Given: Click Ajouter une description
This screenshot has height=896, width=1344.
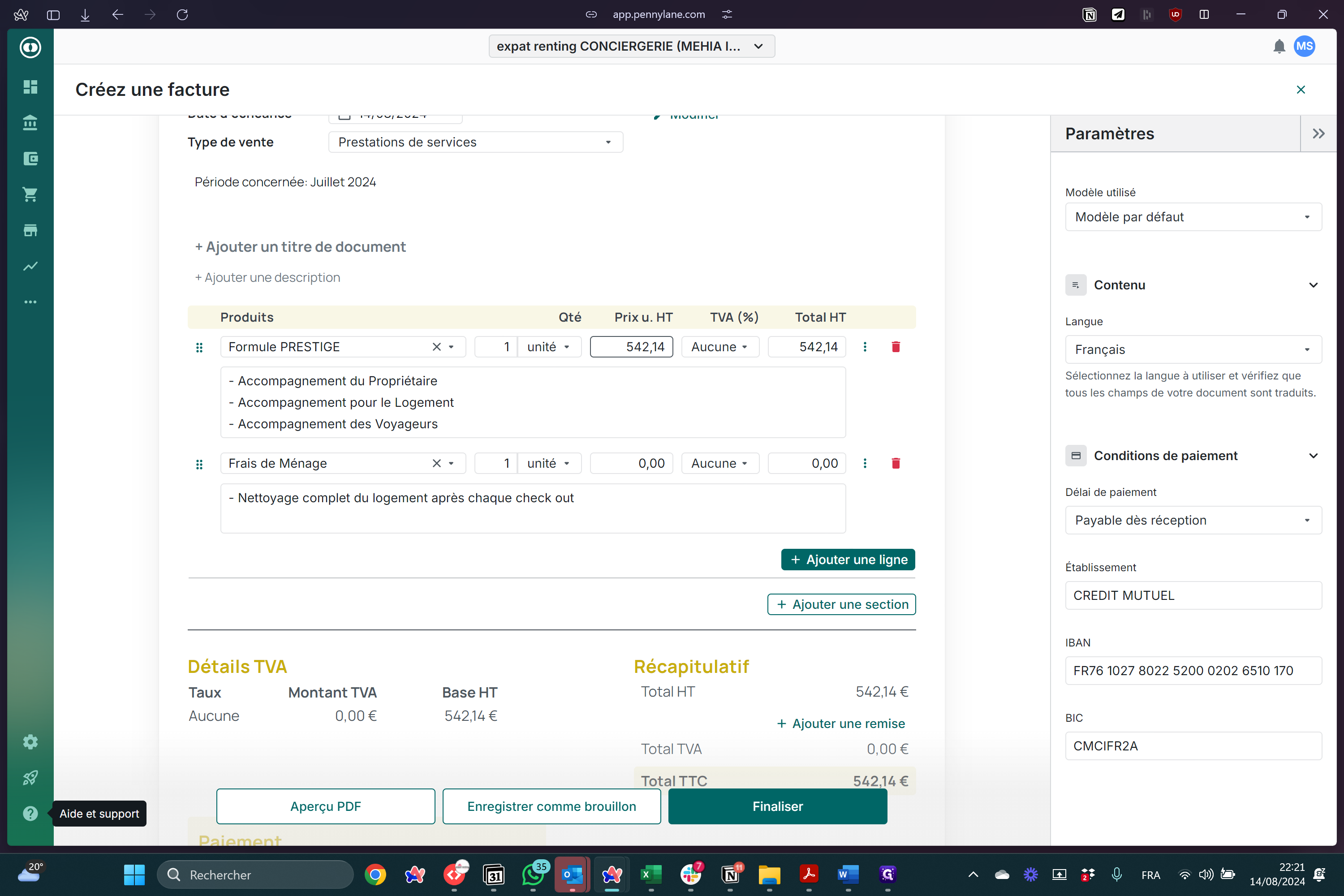Looking at the screenshot, I should point(267,278).
